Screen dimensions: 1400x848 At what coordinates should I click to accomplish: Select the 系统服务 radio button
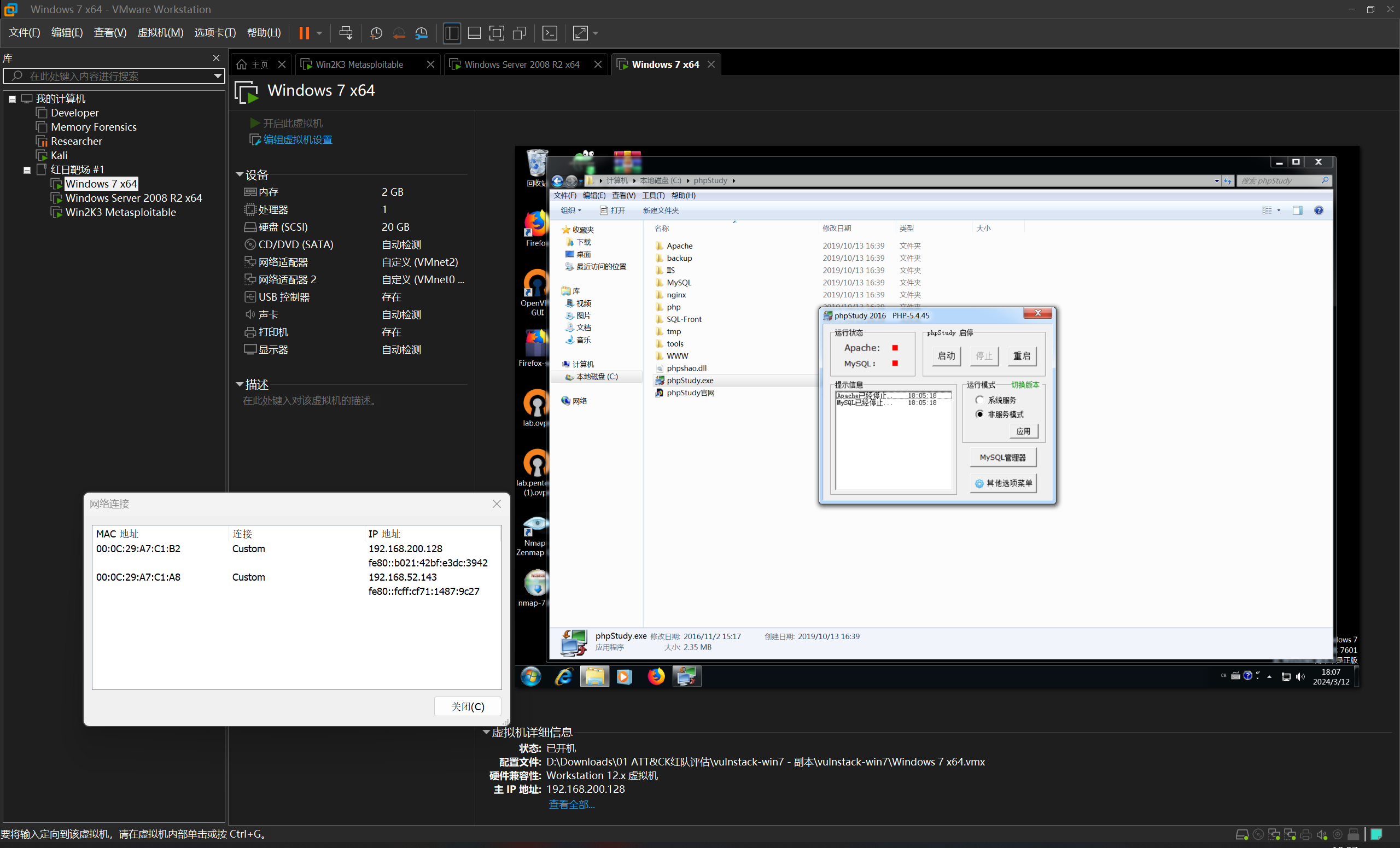coord(979,400)
